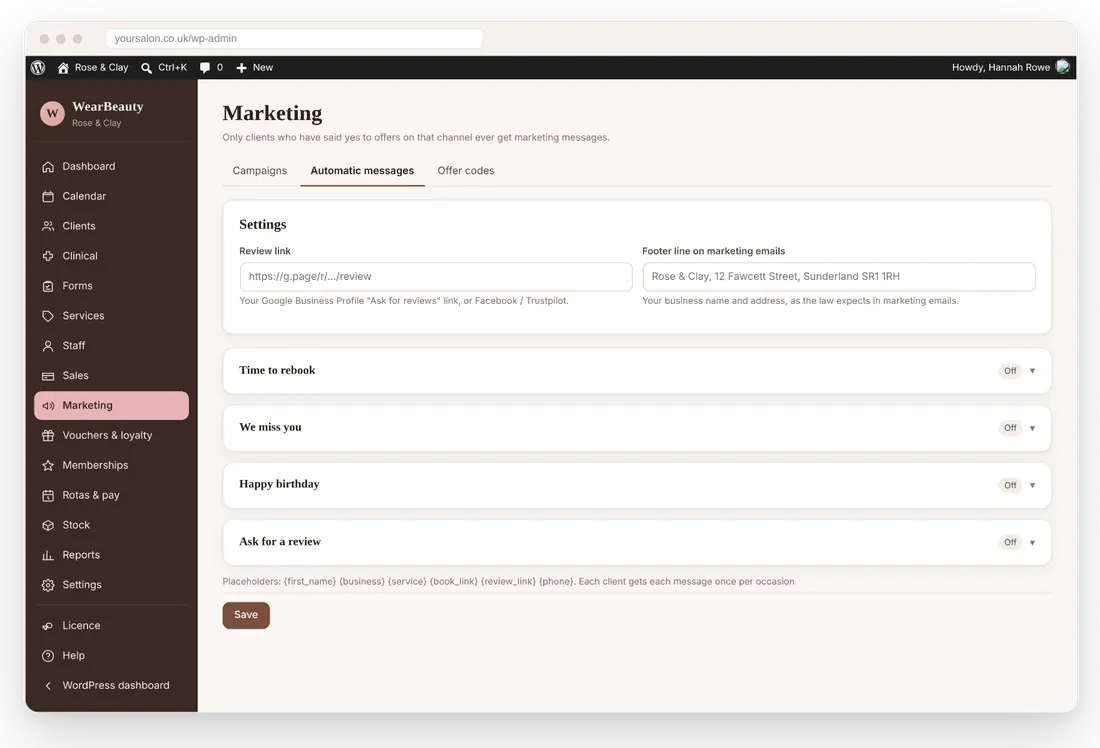Click the Sales card icon
This screenshot has height=748, width=1100.
click(x=48, y=376)
